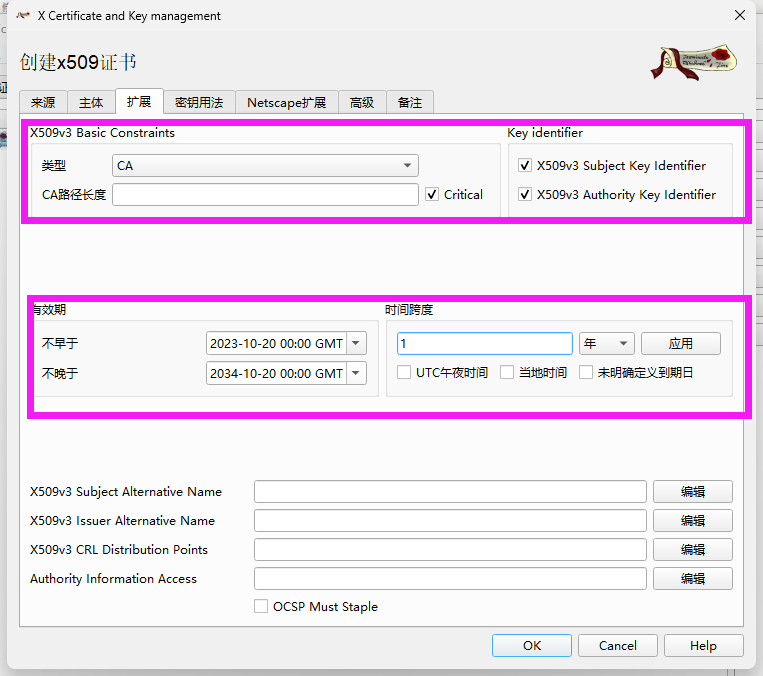Click 编辑 for X509v3 Subject Alternative Name
The height and width of the screenshot is (676, 763).
pos(692,492)
